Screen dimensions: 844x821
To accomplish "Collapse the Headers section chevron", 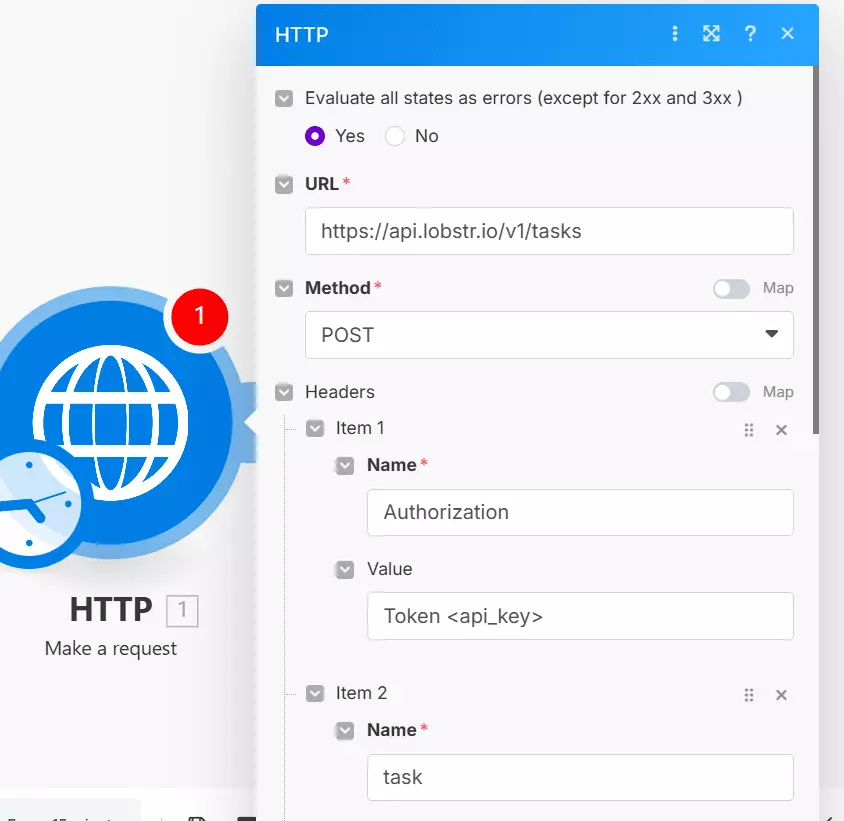I will 284,392.
